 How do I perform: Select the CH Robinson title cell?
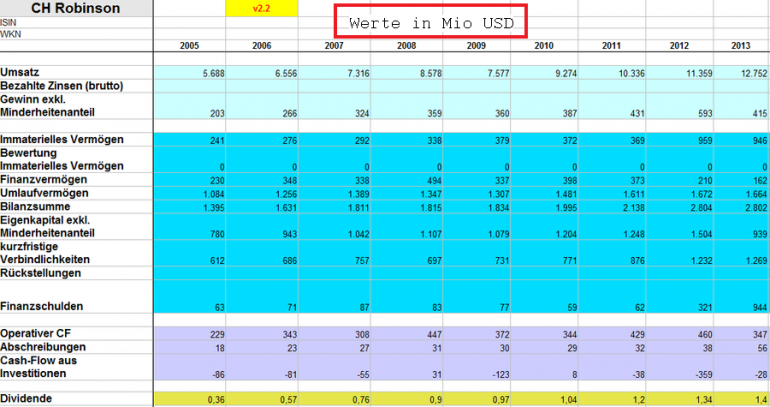[76, 8]
